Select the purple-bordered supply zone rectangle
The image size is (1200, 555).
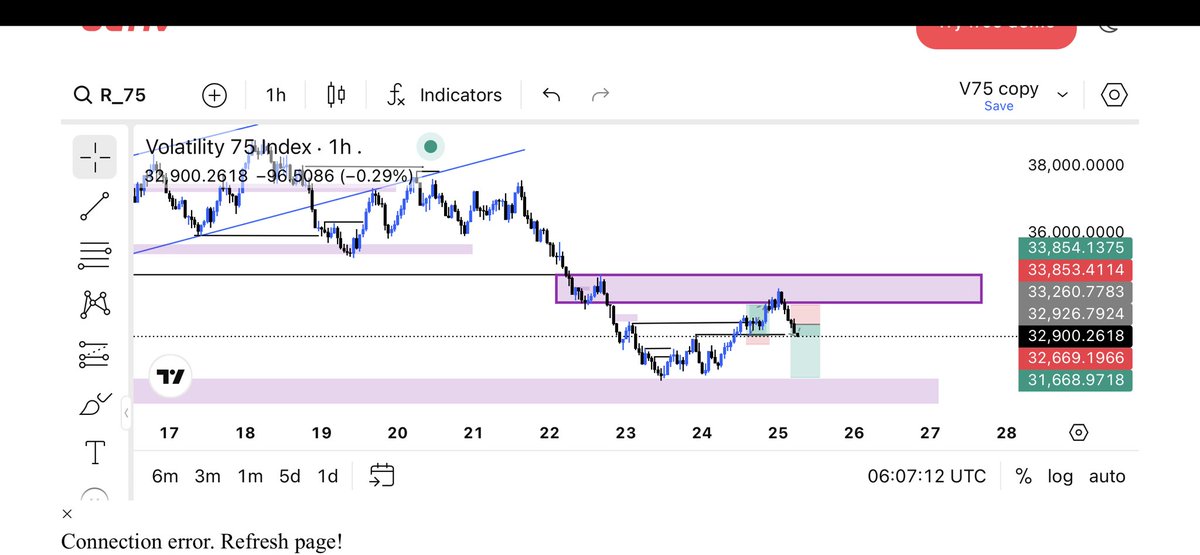coord(768,288)
